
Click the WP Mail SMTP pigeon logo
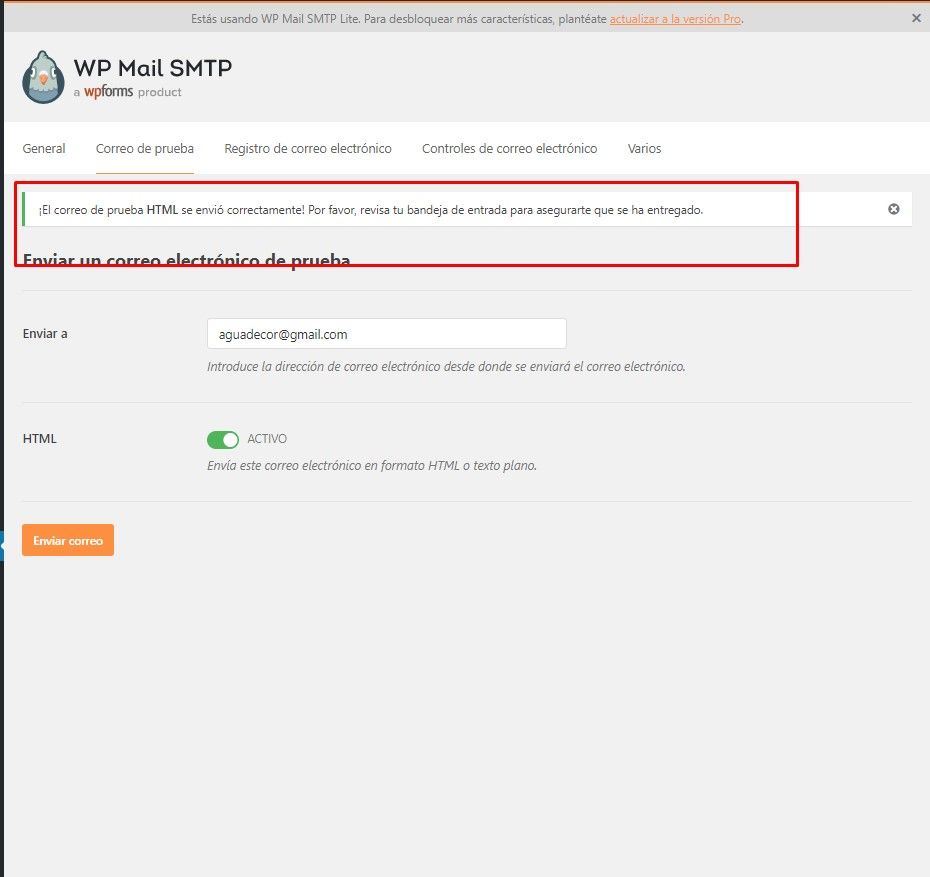(43, 77)
